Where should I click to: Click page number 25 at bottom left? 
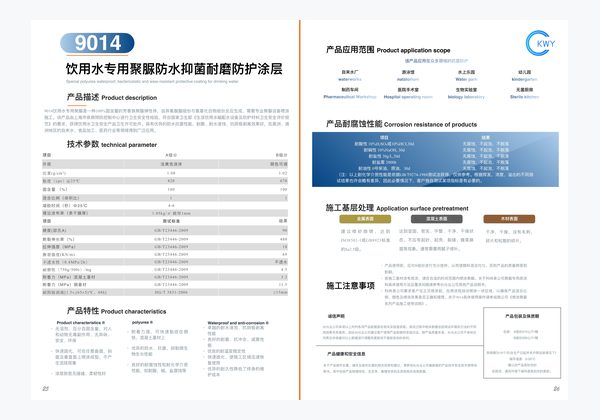46,389
